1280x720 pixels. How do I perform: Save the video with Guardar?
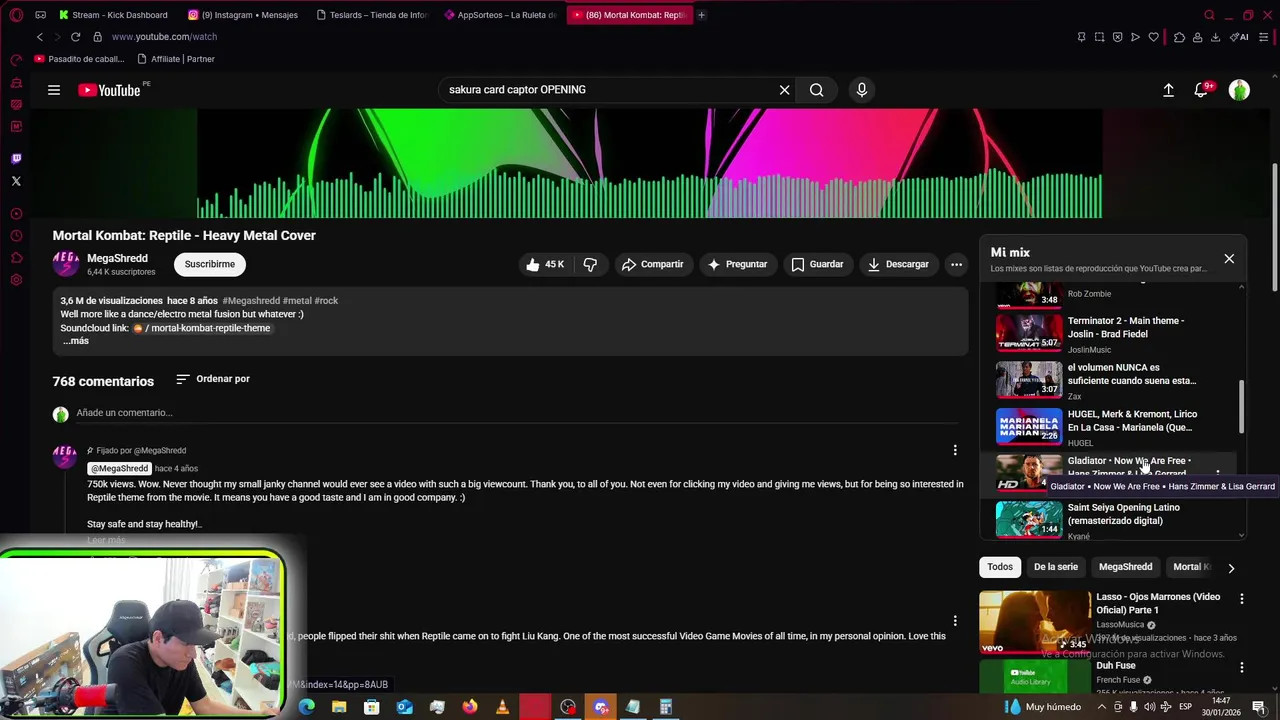(817, 264)
